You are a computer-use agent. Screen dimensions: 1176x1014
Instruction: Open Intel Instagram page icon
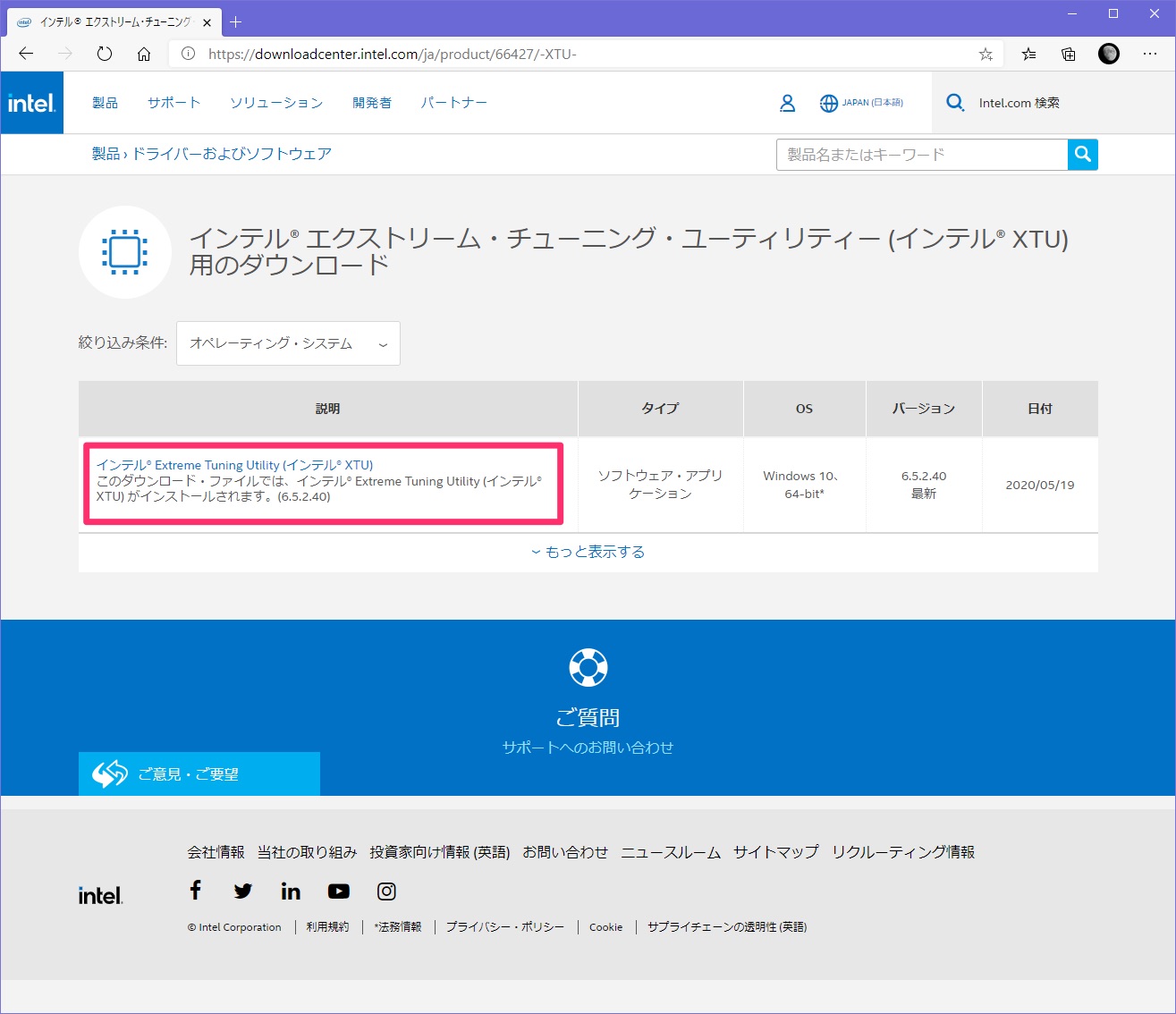(386, 891)
